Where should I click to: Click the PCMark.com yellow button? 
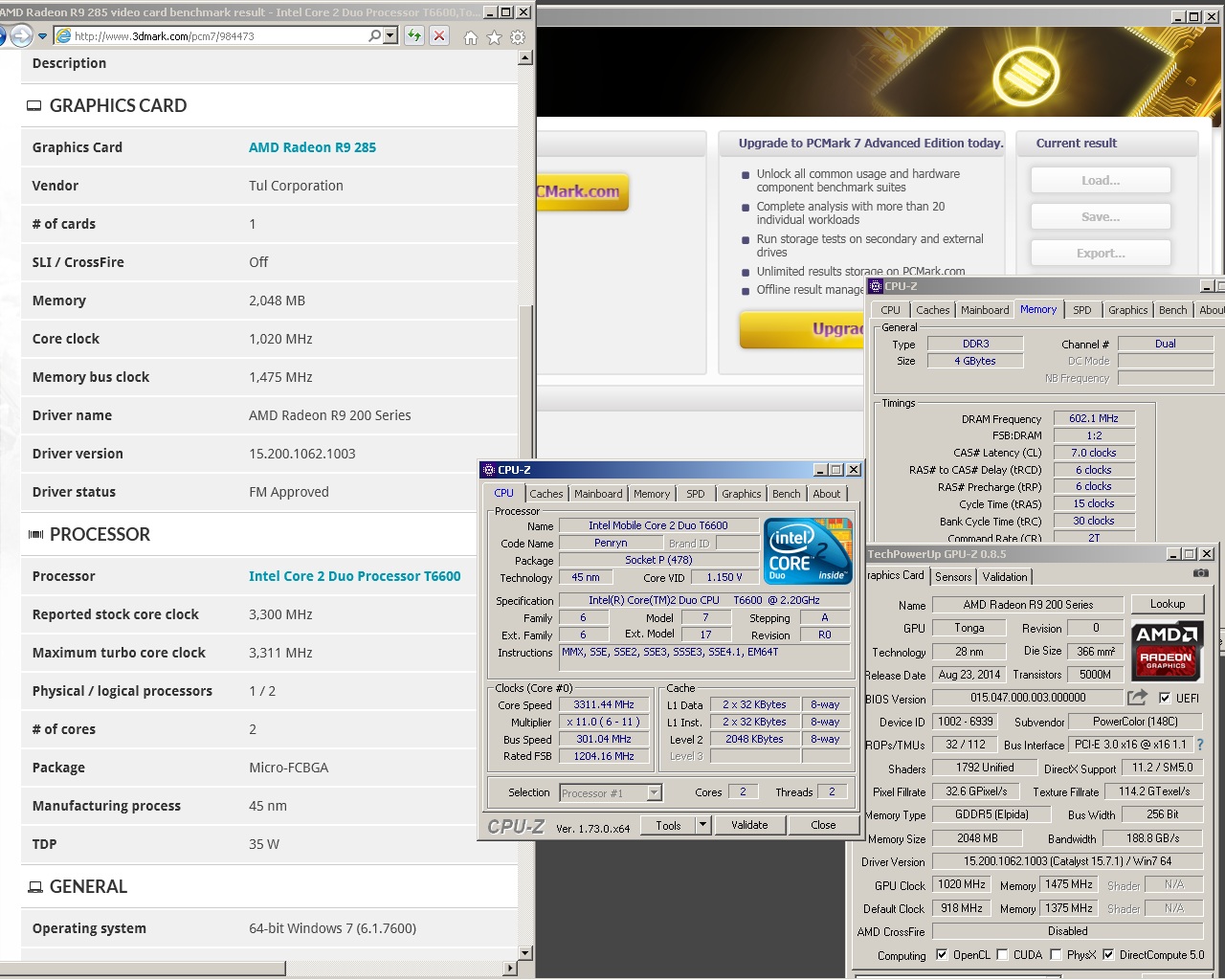point(582,191)
